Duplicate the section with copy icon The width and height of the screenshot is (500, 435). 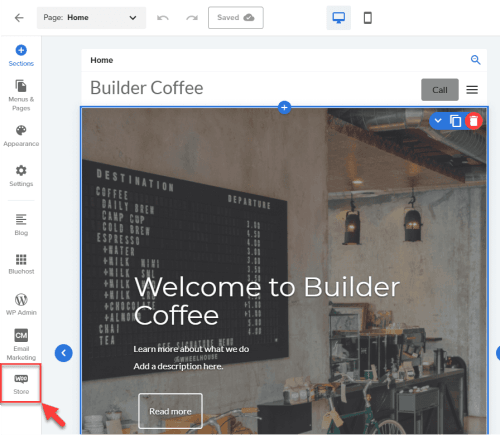click(x=455, y=121)
